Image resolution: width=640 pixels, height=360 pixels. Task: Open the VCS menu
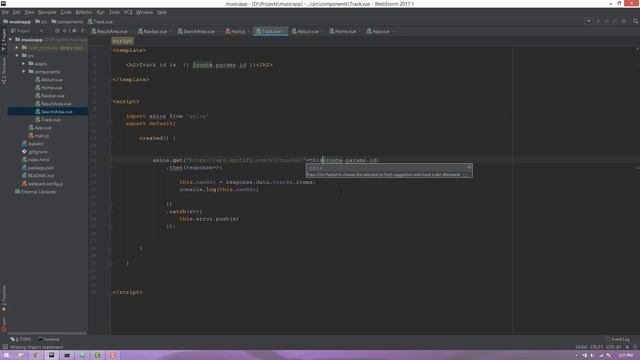pyautogui.click(x=128, y=12)
